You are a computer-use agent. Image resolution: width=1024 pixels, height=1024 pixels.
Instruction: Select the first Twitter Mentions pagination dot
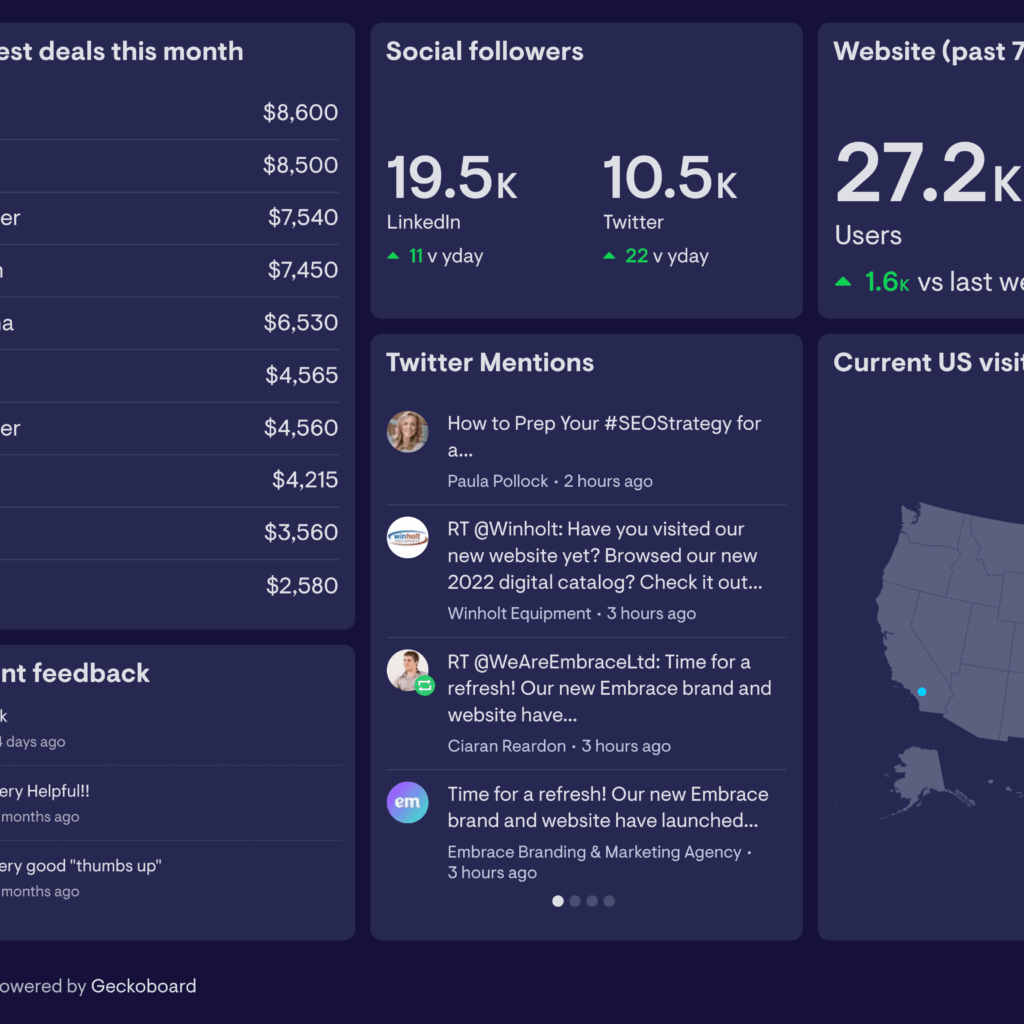(x=558, y=901)
